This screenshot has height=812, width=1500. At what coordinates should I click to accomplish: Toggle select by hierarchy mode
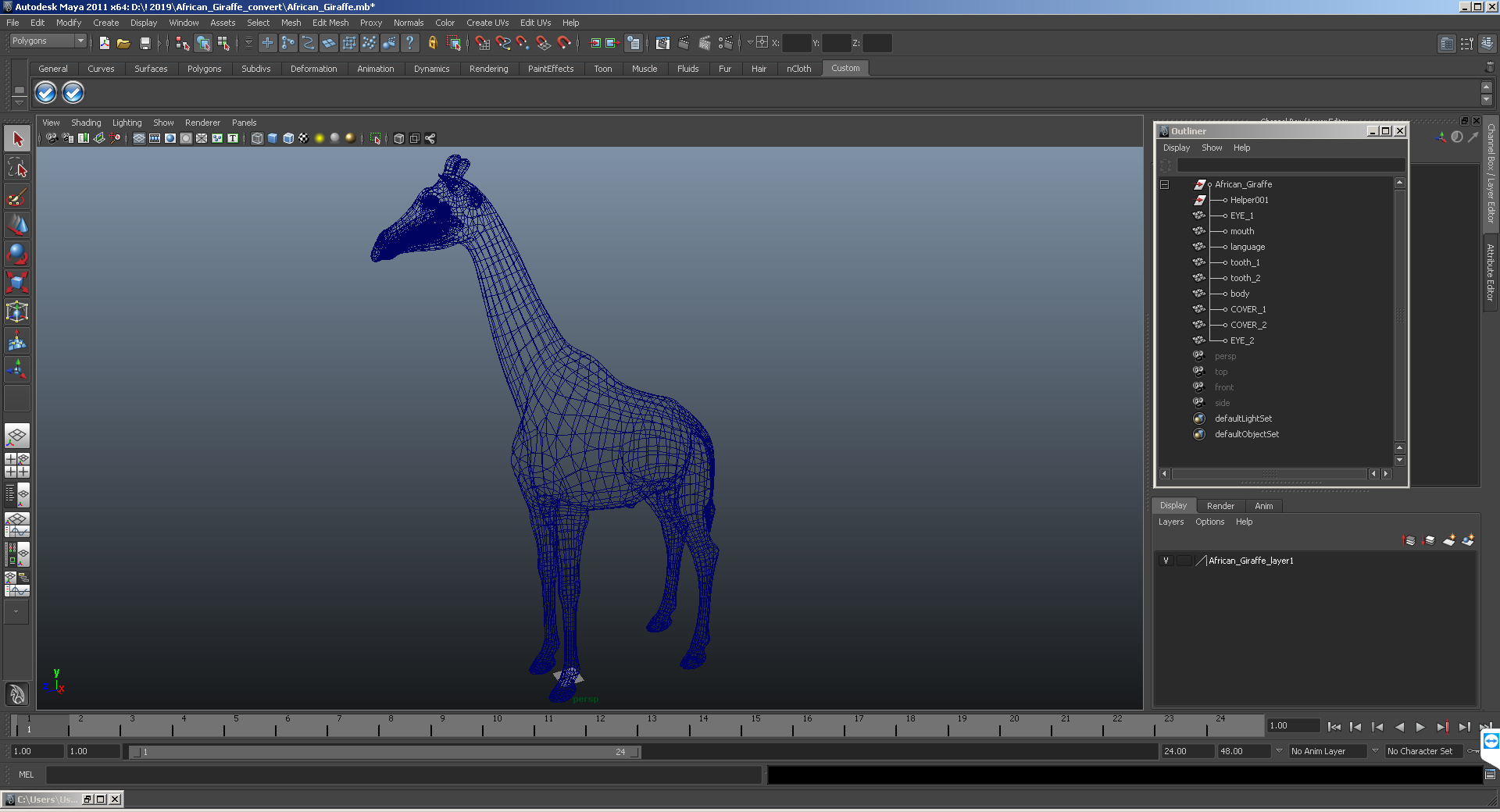point(183,43)
